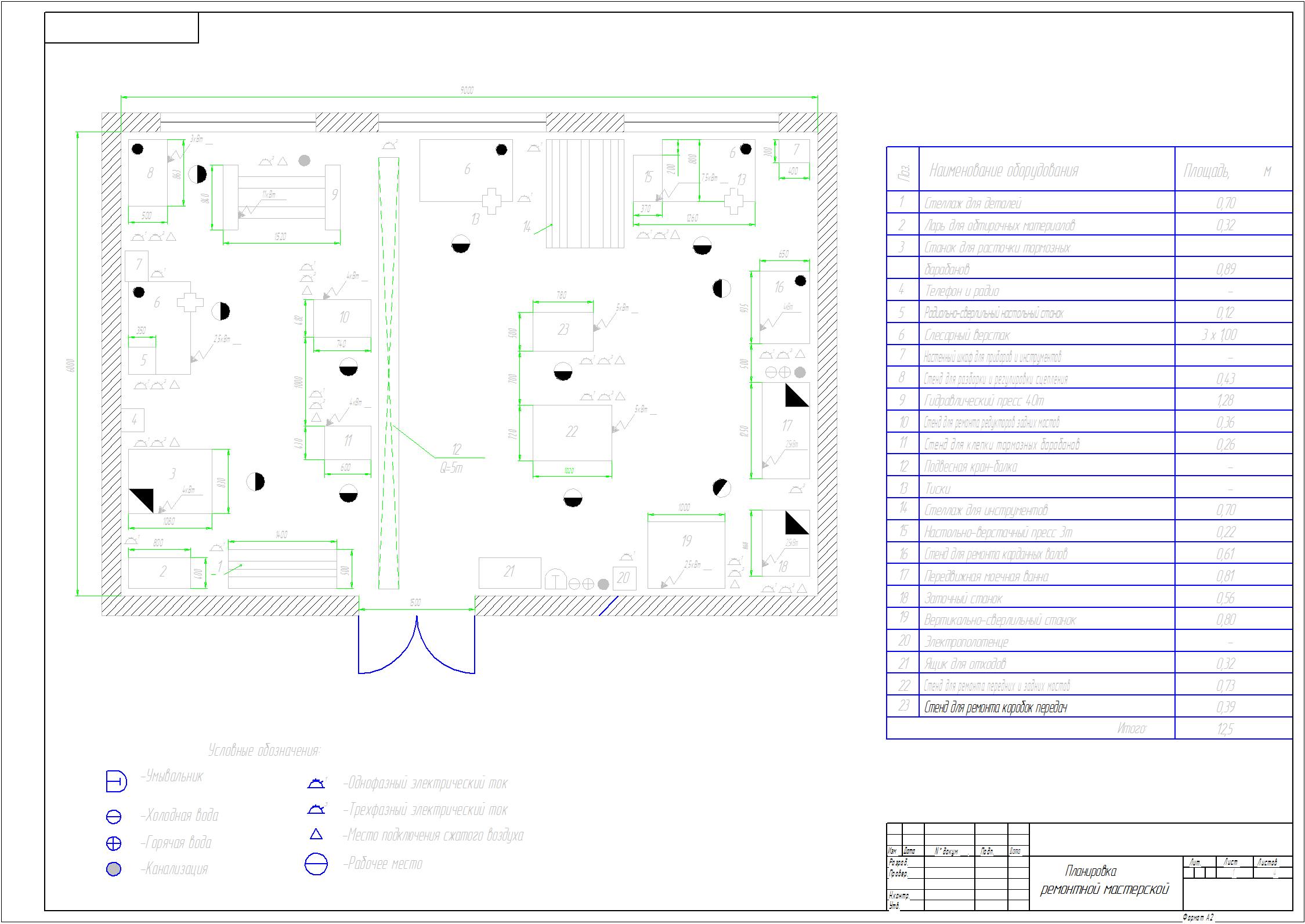Click the empty stamp box at top-left corner

[122, 28]
